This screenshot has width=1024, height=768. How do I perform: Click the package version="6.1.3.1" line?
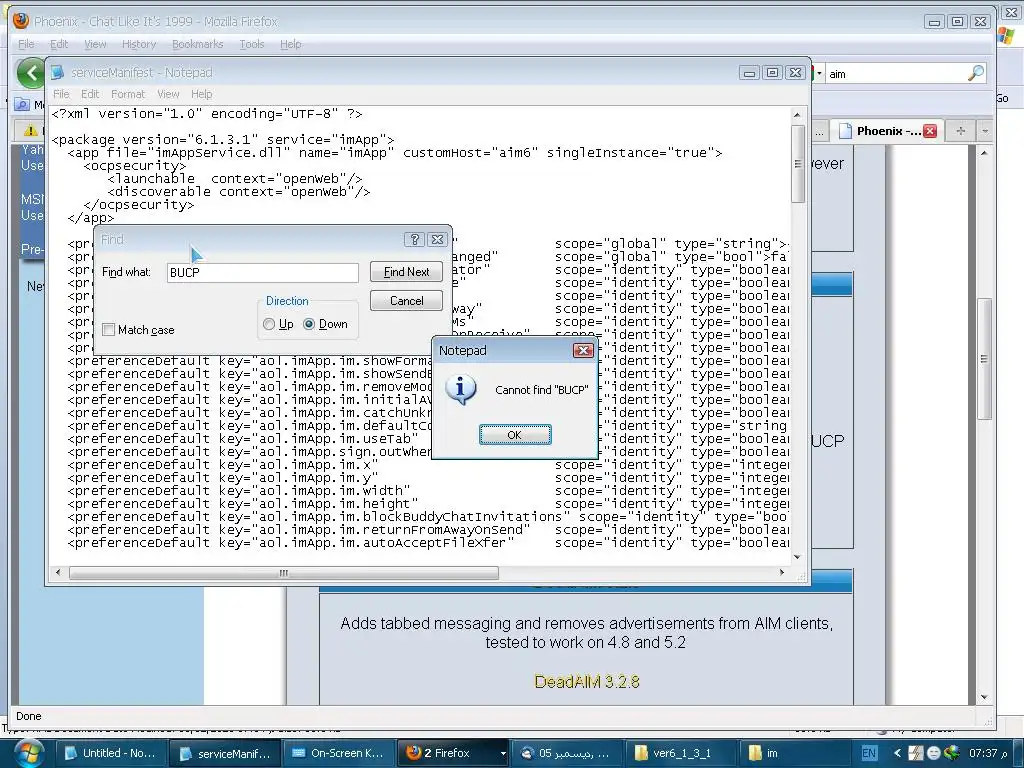[x=223, y=140]
